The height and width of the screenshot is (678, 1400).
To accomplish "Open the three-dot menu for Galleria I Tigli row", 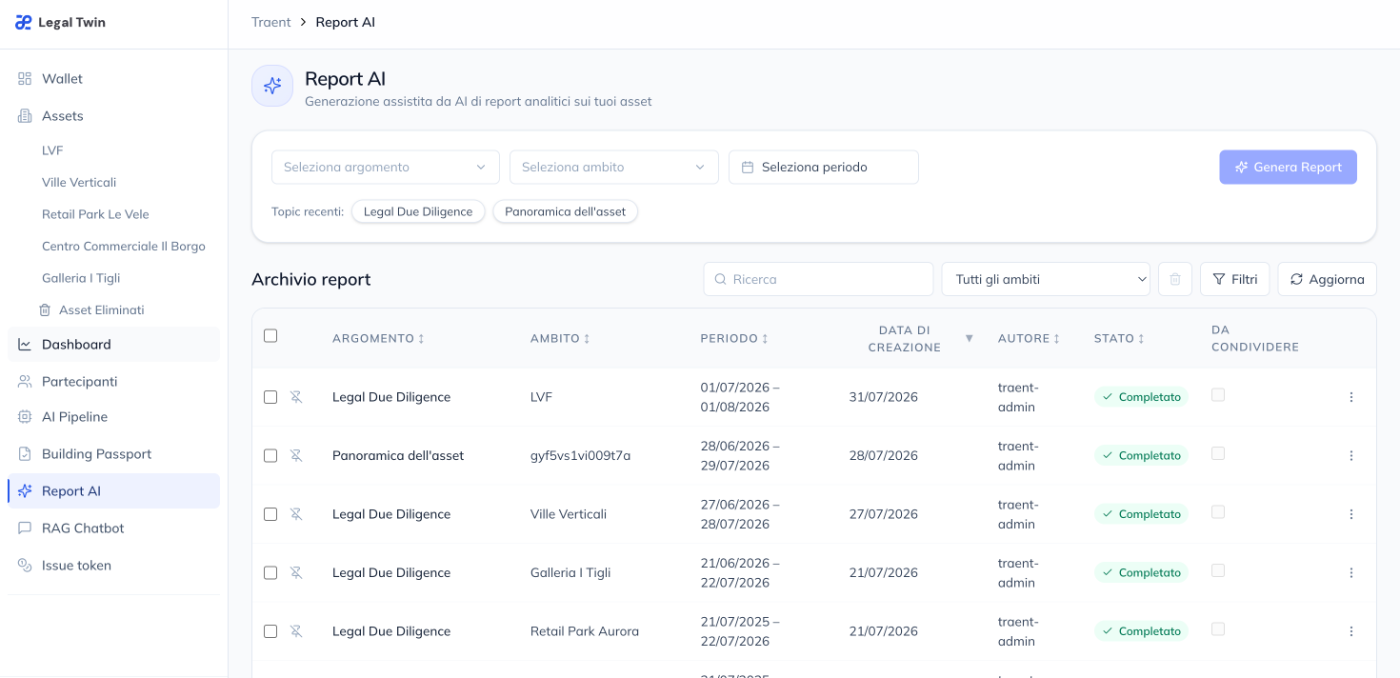I will click(x=1351, y=572).
